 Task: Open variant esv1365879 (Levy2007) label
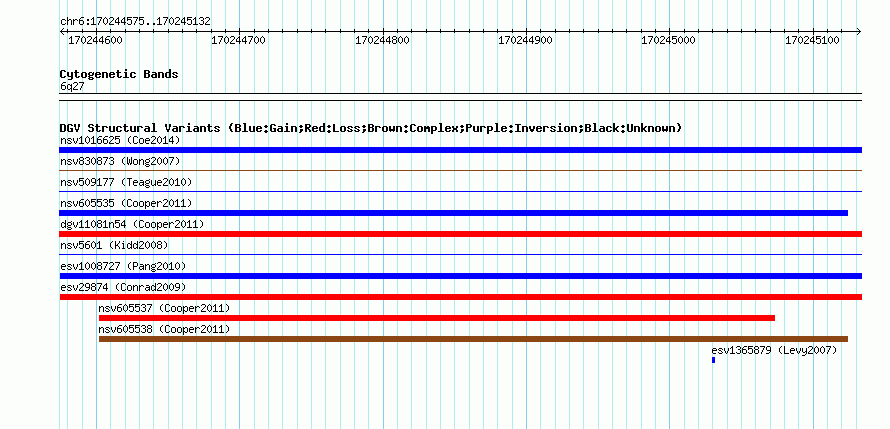coord(774,350)
